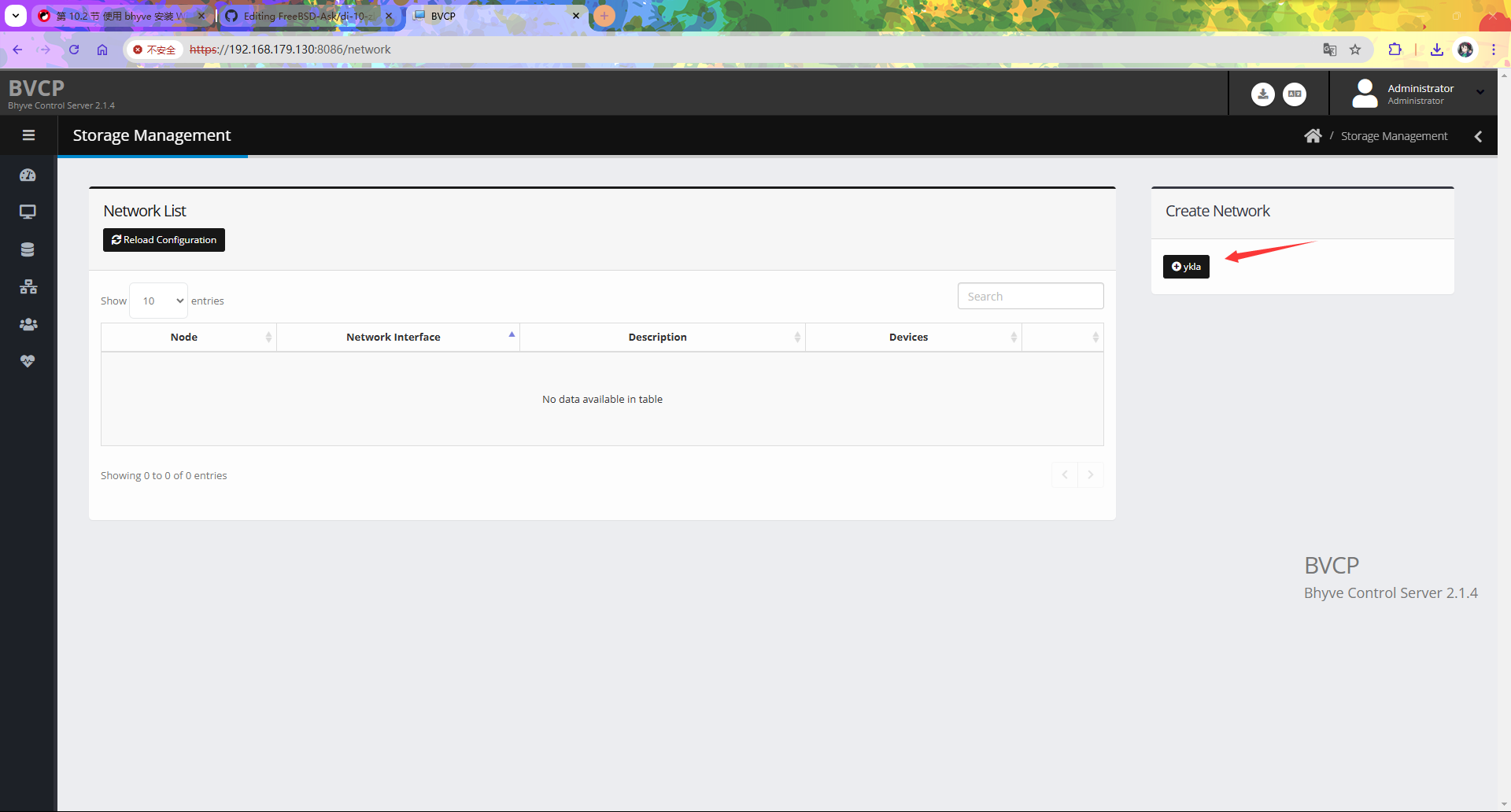Open the browser profile avatar
The image size is (1511, 812).
[x=1465, y=50]
